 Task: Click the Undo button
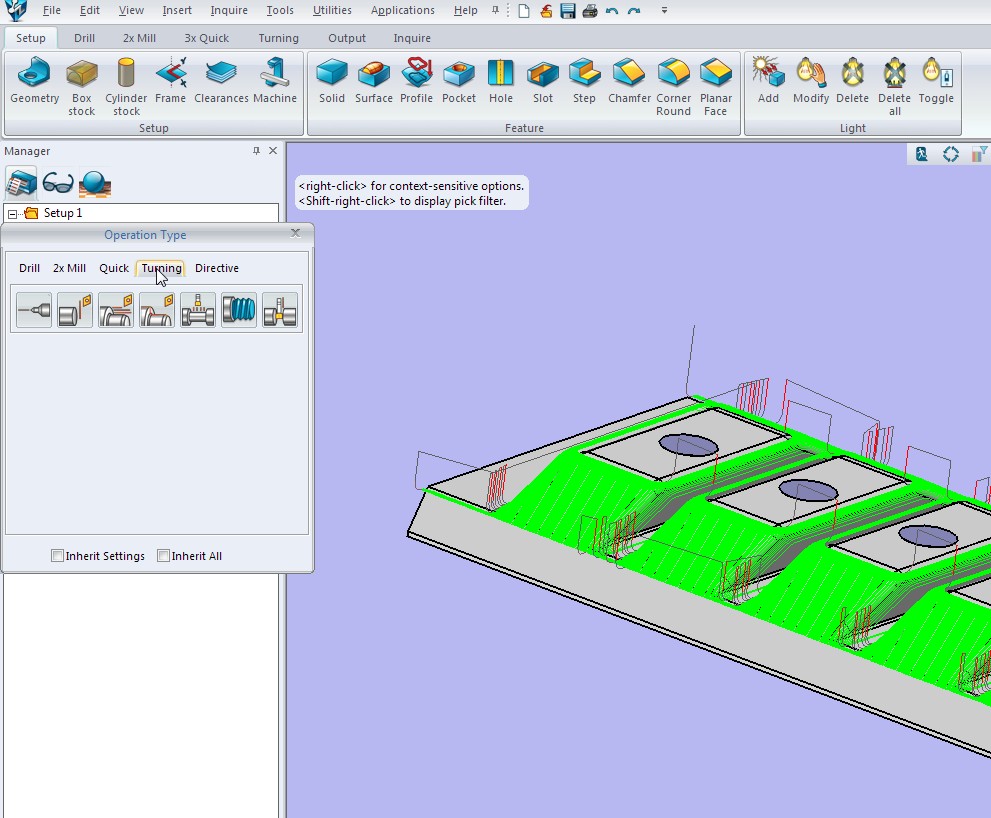coord(612,11)
